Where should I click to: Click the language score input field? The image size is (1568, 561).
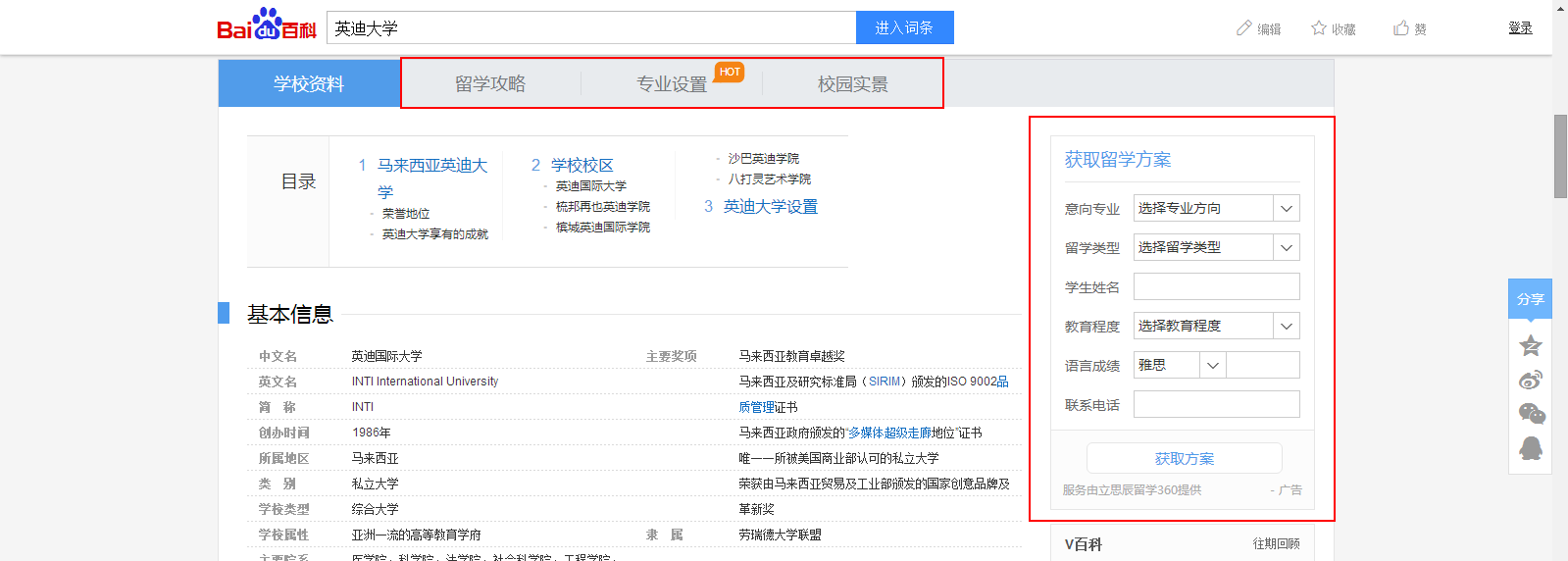[1263, 365]
